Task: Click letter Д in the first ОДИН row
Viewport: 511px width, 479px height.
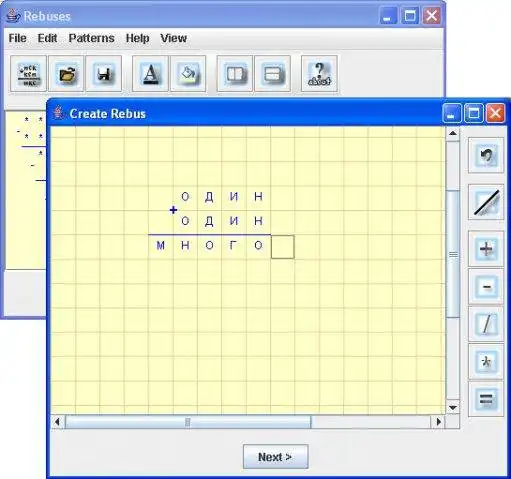Action: (209, 197)
